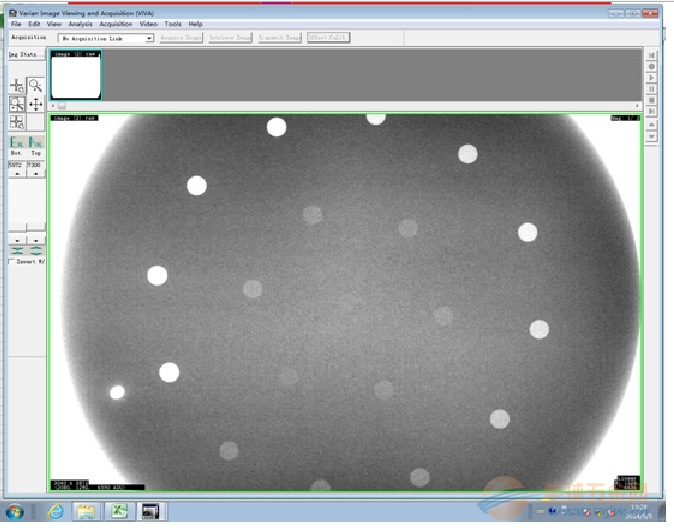Image resolution: width=674 pixels, height=531 pixels.
Task: Jump to last frame in video controls
Action: (x=652, y=111)
